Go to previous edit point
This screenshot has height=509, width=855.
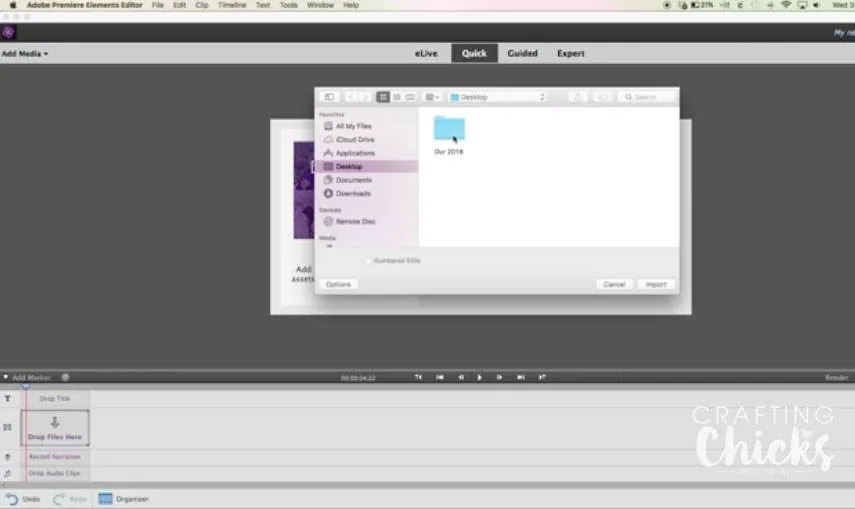point(439,377)
